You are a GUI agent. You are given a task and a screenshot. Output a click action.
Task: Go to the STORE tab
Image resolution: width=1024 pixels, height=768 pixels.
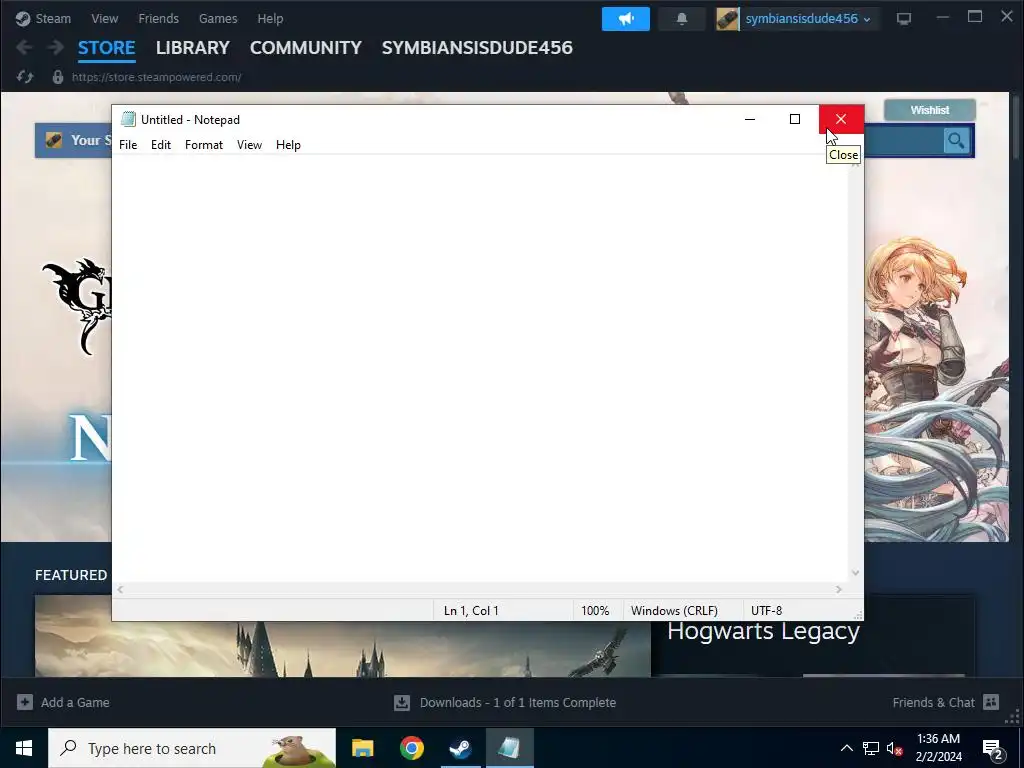click(x=106, y=48)
